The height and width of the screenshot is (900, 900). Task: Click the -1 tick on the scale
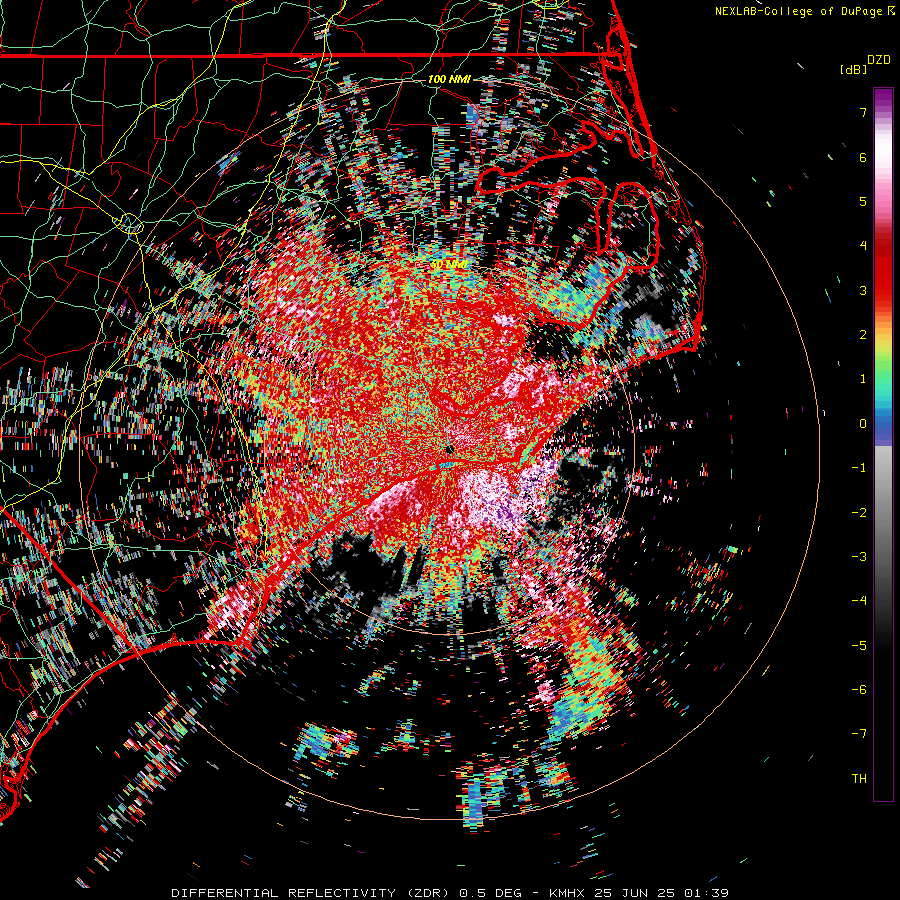point(859,468)
